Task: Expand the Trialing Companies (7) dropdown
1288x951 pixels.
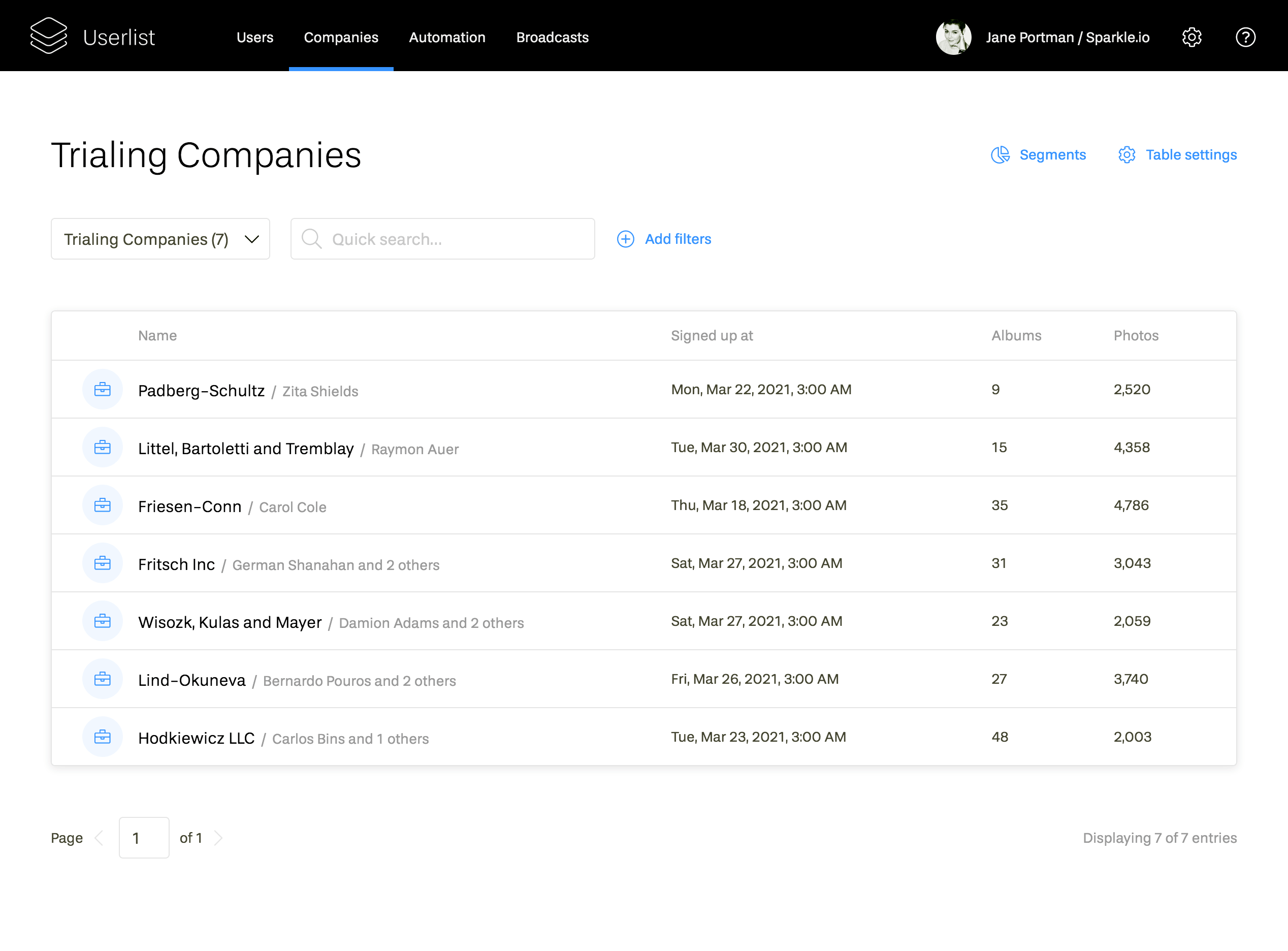Action: [160, 239]
